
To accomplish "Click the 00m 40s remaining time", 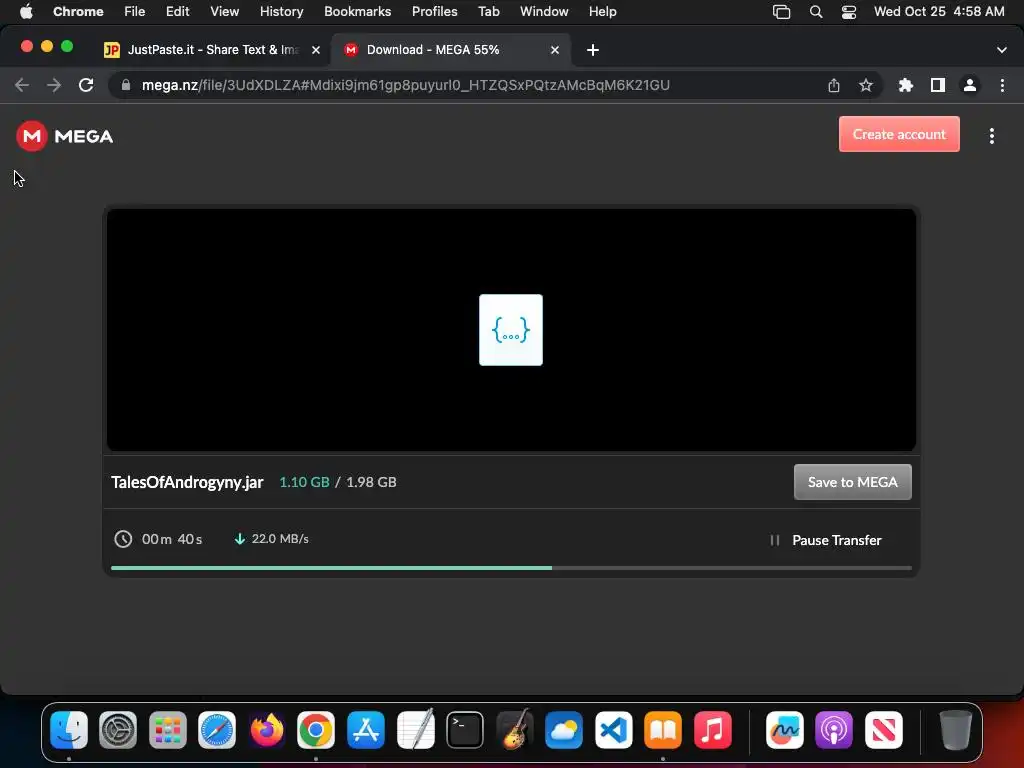I will point(172,539).
